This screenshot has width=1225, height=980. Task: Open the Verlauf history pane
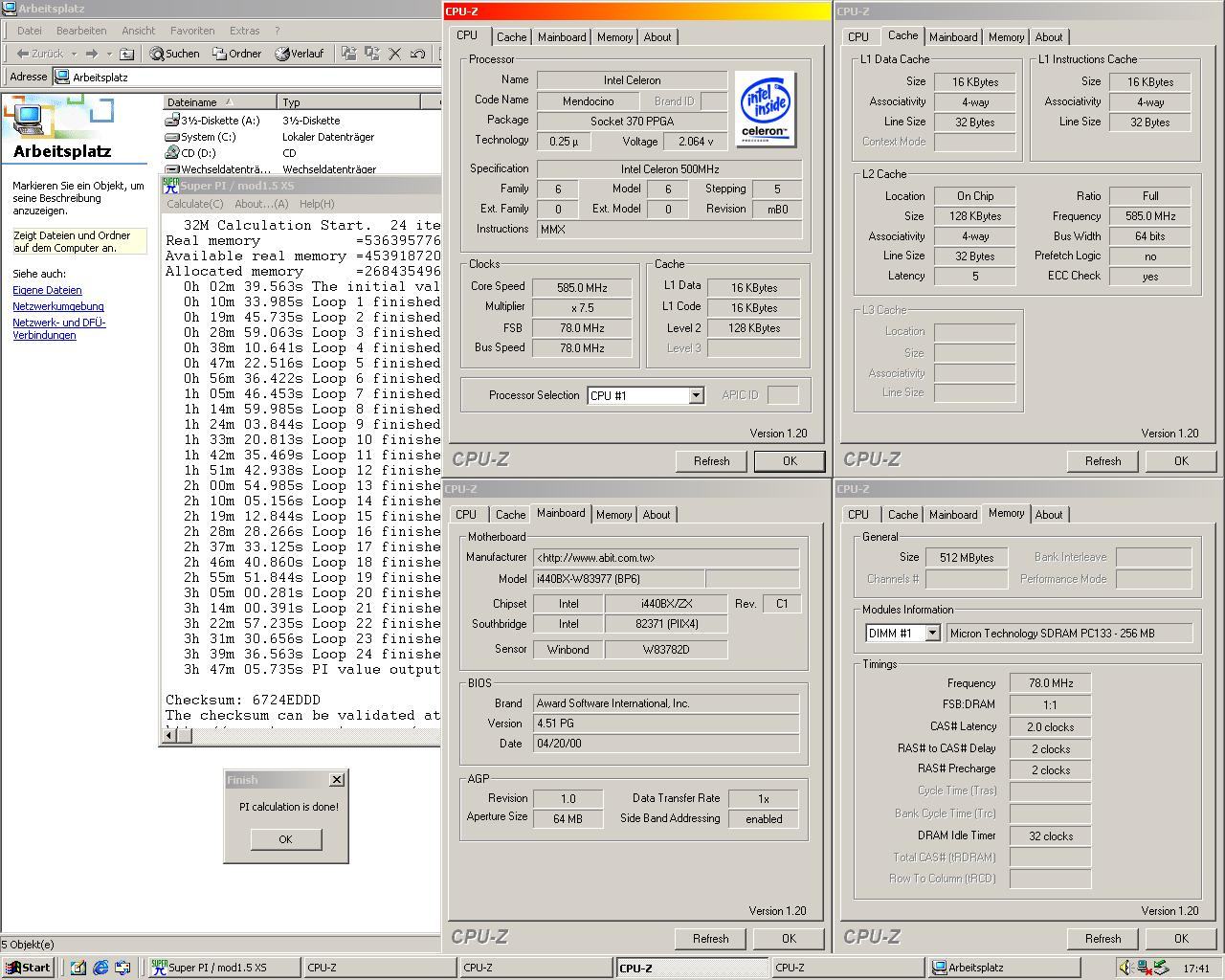[x=300, y=54]
